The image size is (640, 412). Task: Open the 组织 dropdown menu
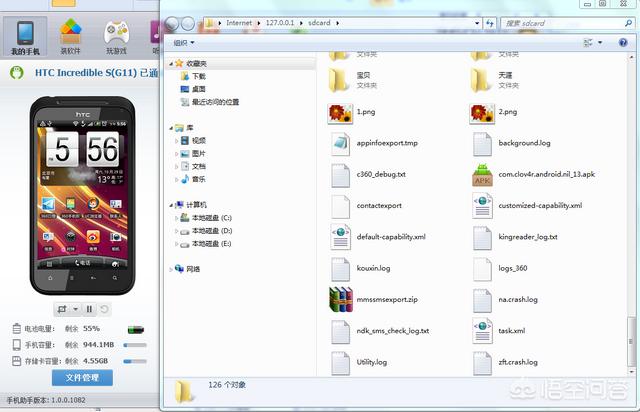click(x=184, y=42)
